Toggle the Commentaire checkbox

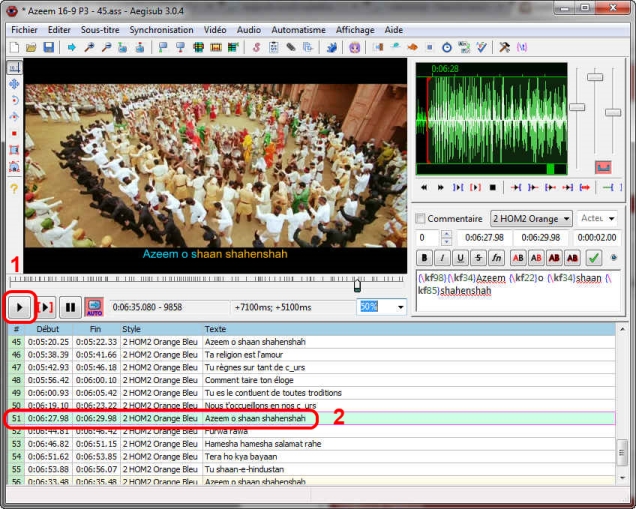coord(421,218)
